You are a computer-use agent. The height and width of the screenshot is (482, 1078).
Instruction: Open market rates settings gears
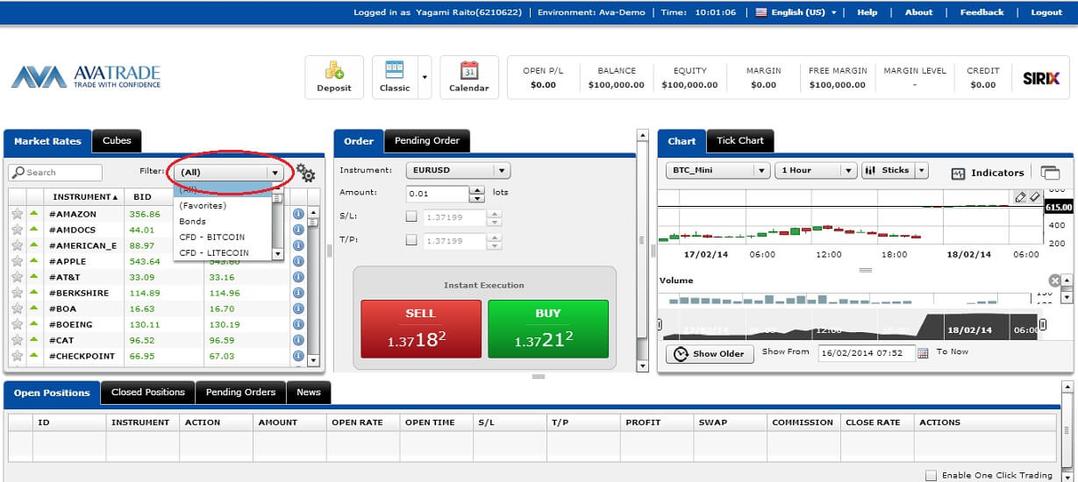305,173
